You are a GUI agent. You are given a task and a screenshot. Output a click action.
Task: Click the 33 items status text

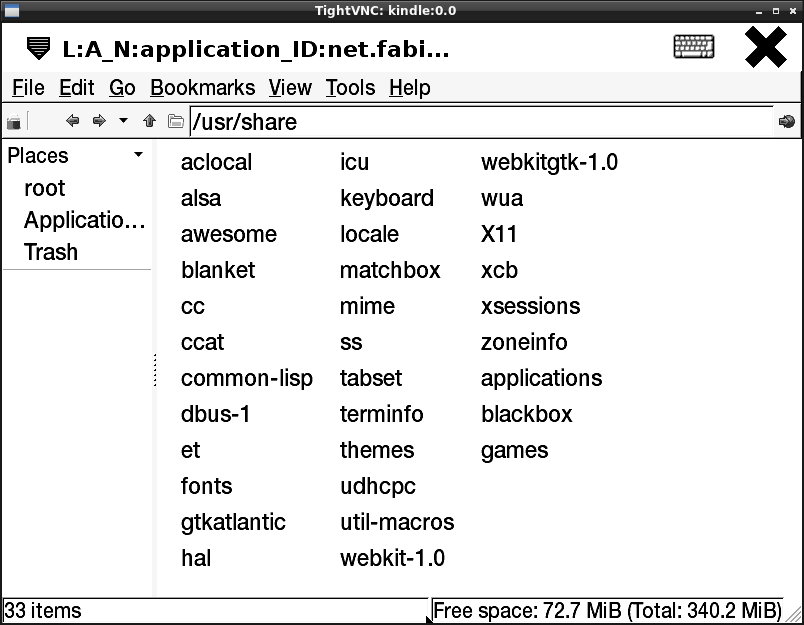(x=43, y=611)
